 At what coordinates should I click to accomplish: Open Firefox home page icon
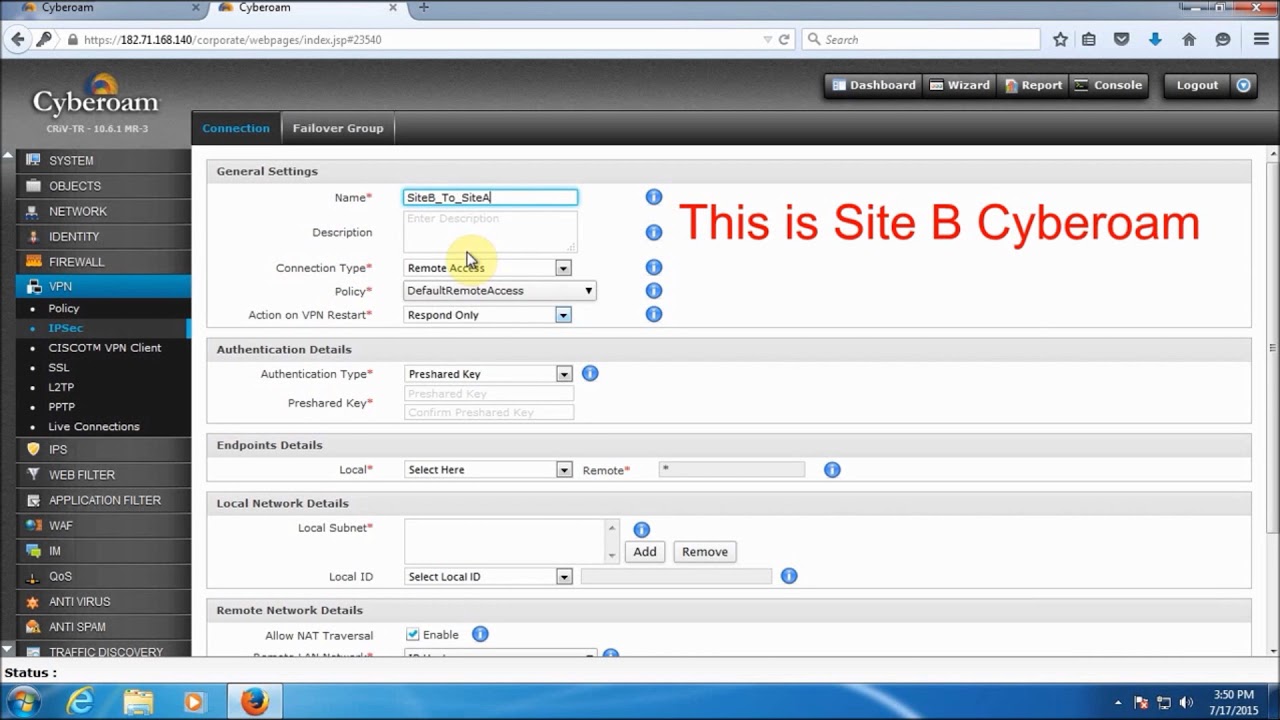tap(1189, 40)
